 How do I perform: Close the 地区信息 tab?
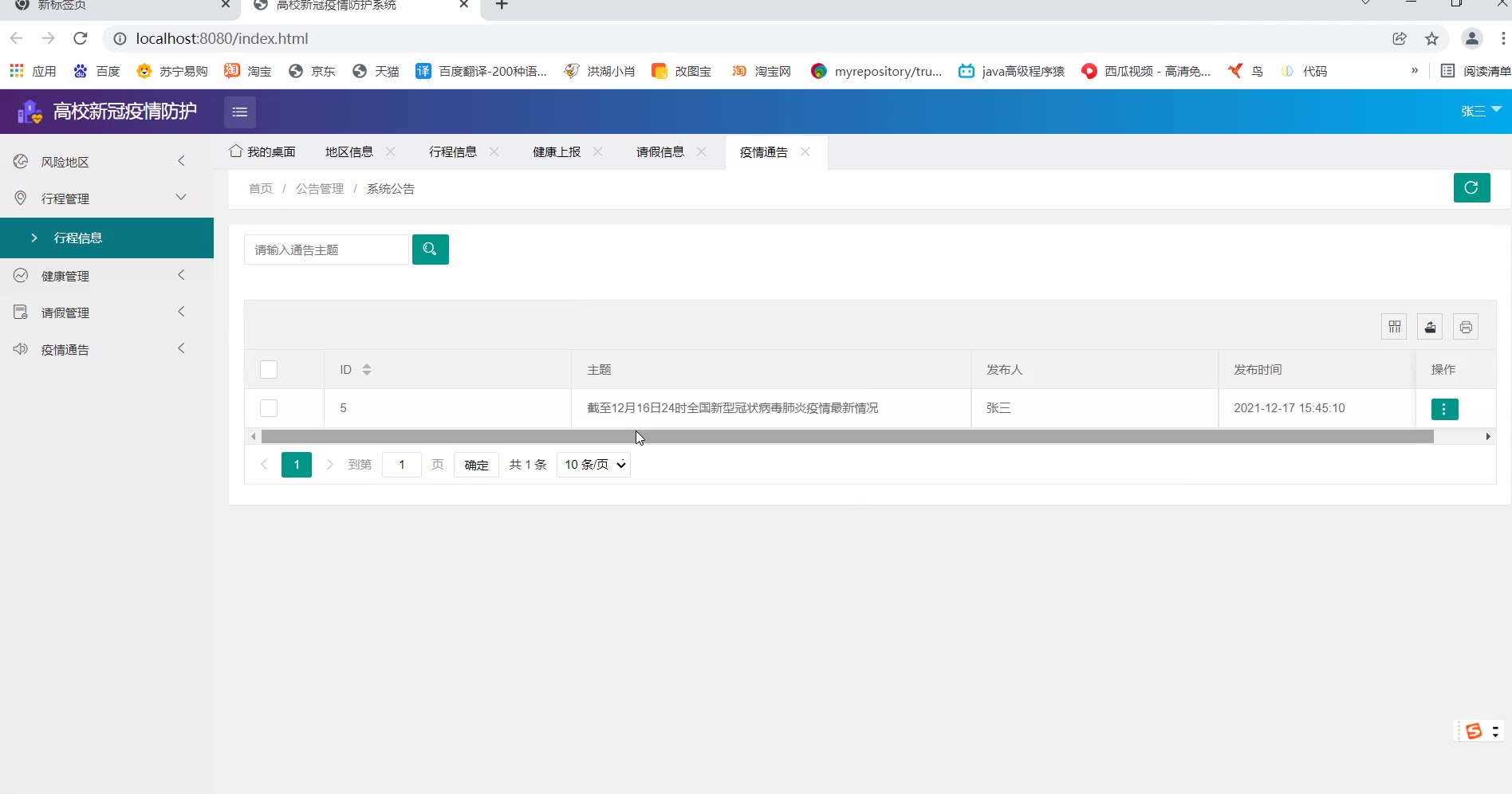tap(391, 151)
